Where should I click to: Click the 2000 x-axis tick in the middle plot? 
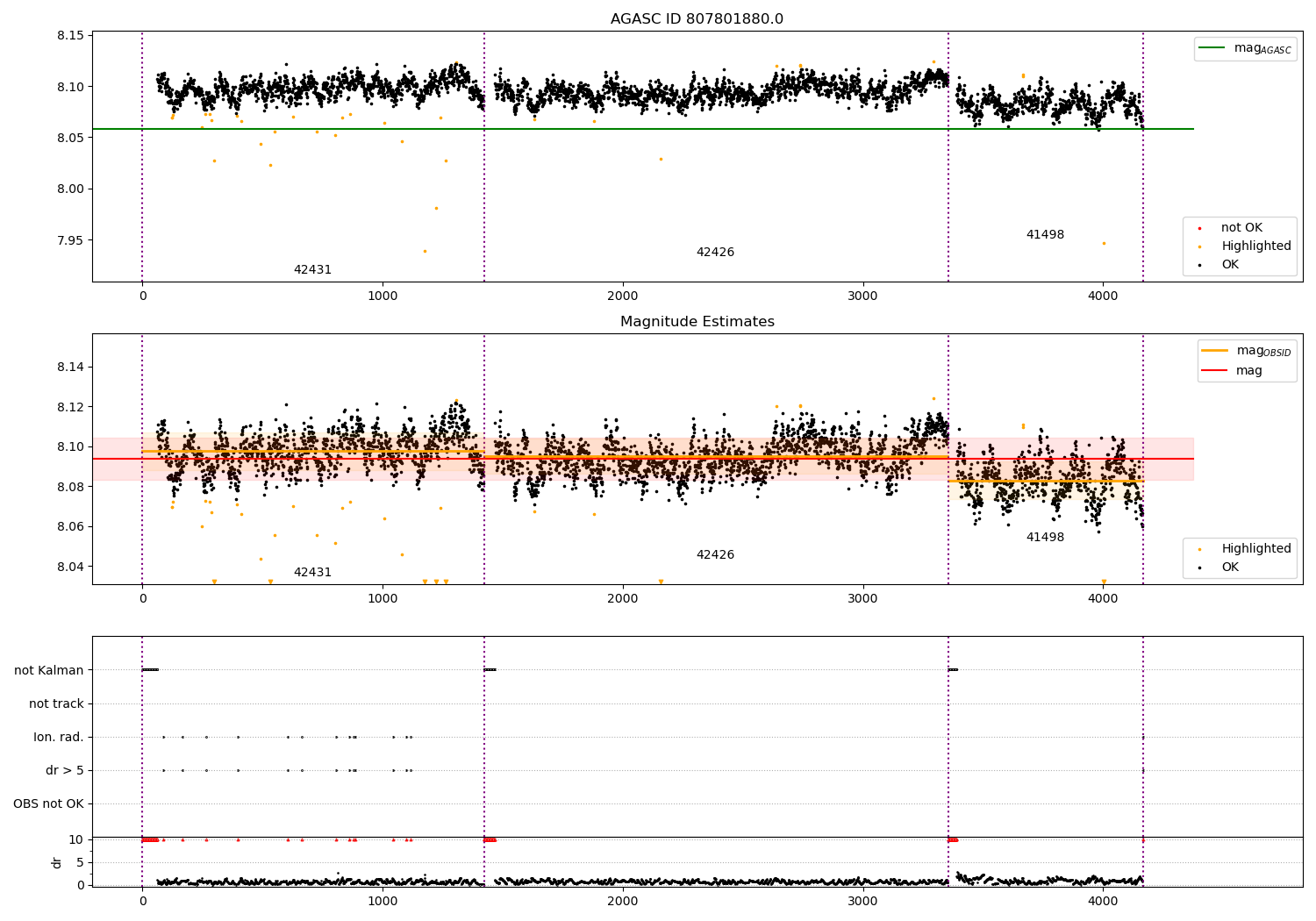pos(623,599)
